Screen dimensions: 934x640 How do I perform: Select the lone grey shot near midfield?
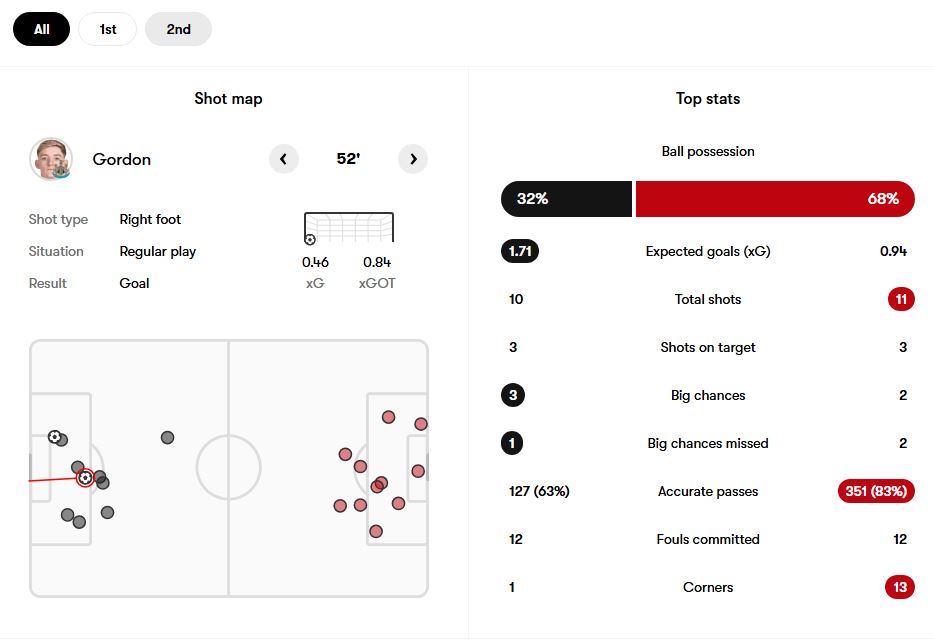[167, 437]
